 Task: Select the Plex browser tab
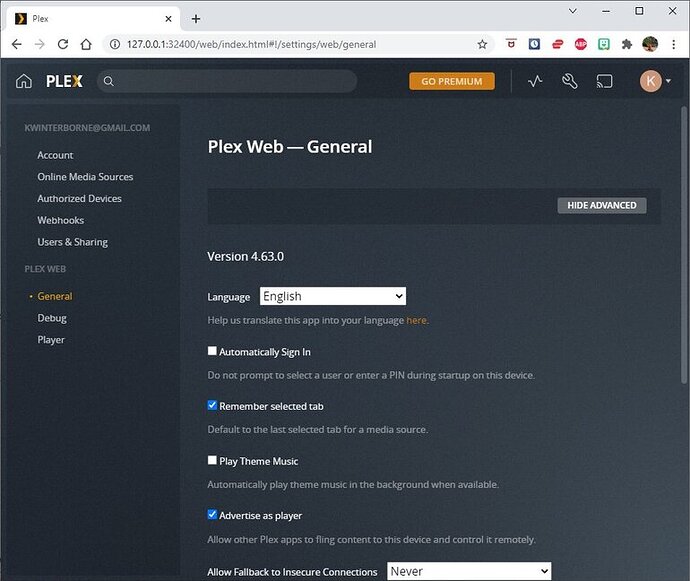92,18
